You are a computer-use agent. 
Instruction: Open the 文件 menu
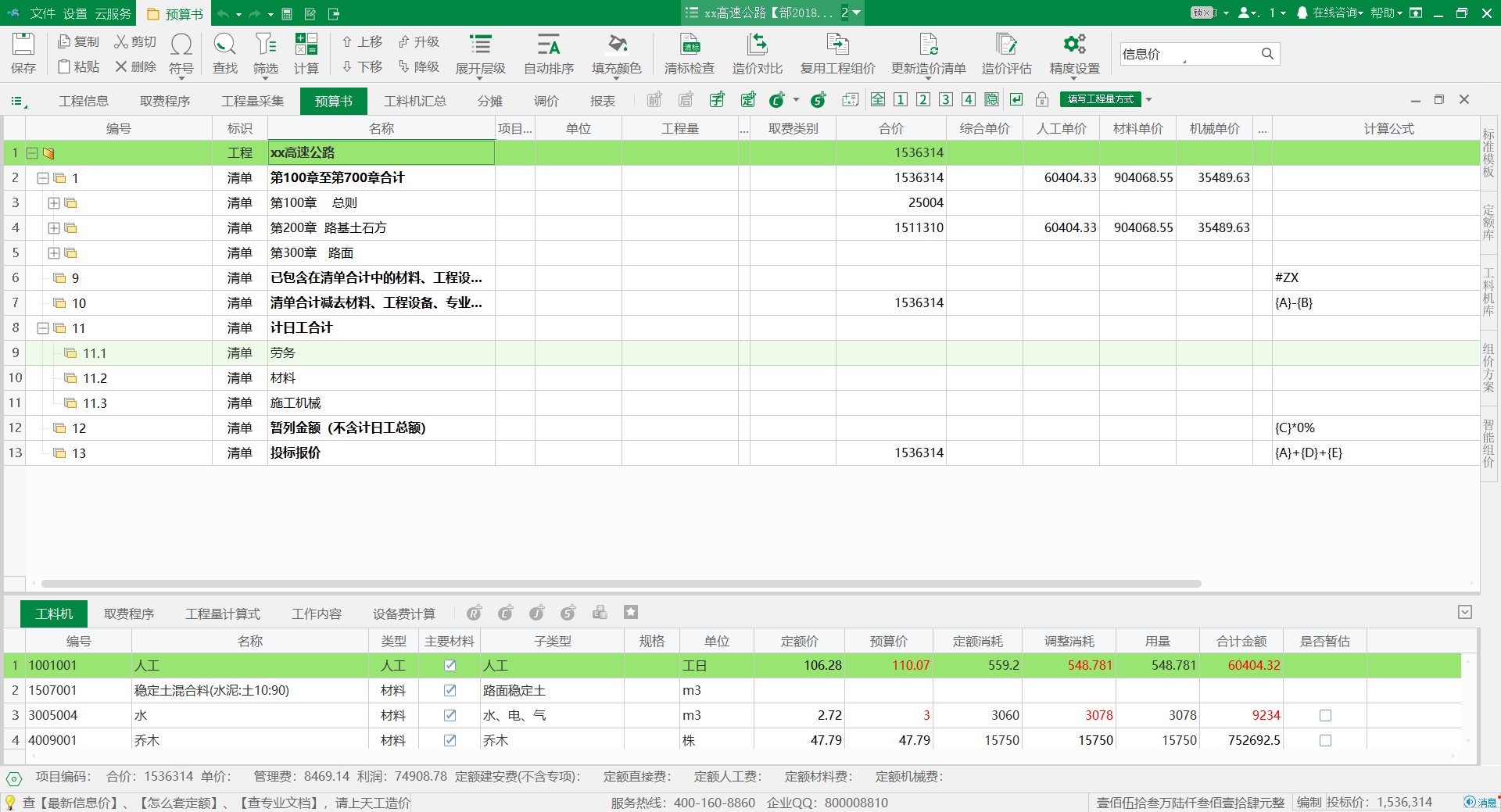tap(42, 13)
